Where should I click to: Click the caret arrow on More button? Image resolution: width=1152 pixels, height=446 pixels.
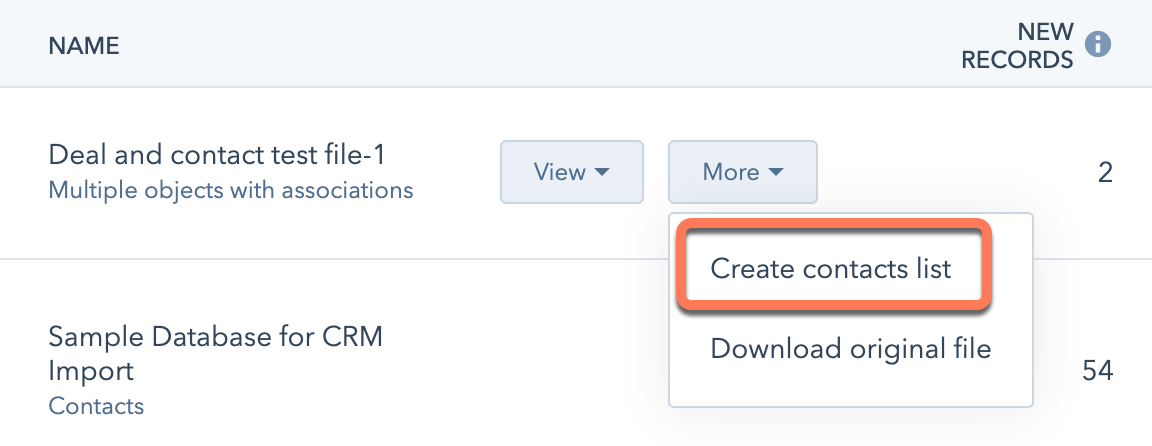coord(776,173)
